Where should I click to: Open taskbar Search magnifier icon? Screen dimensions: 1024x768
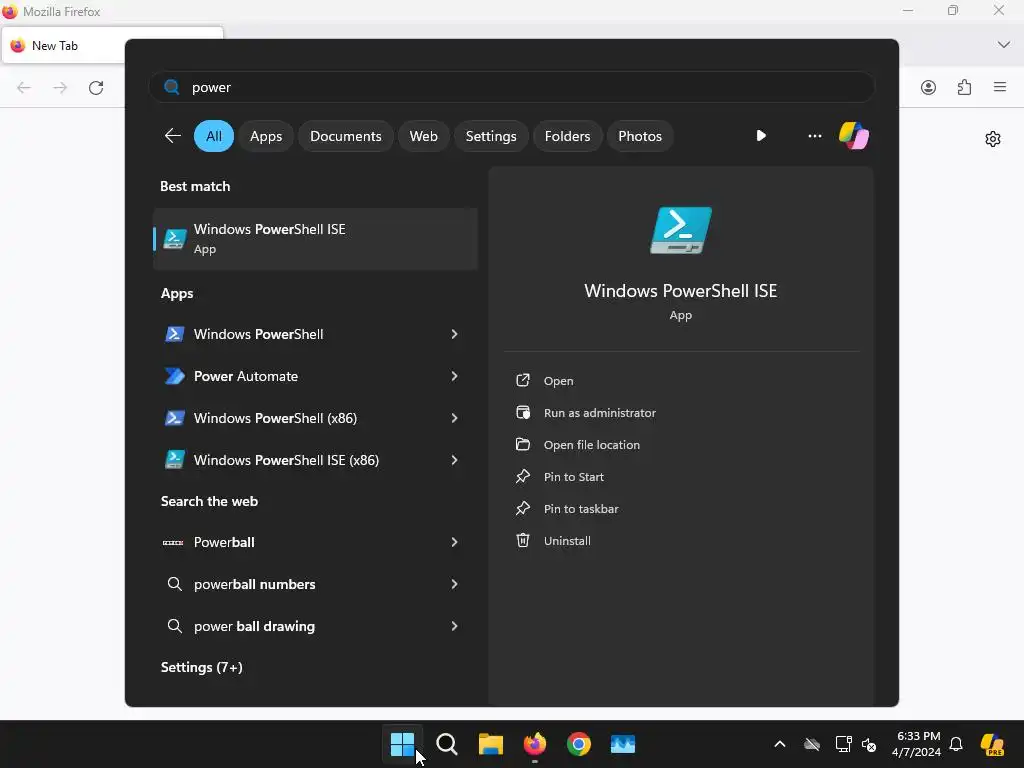coord(447,744)
